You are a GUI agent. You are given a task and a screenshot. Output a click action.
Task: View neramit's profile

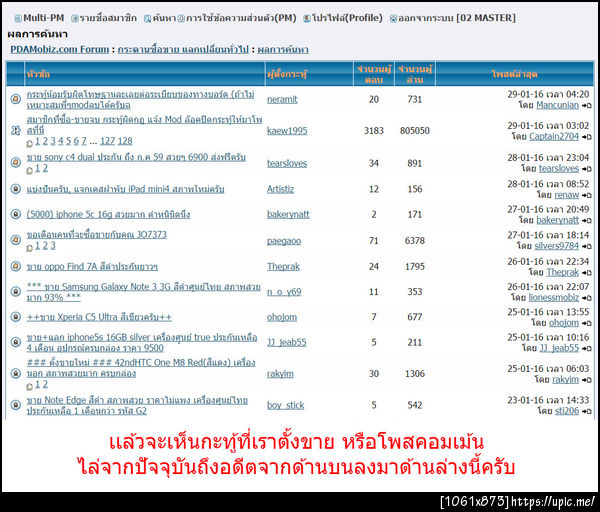(282, 99)
